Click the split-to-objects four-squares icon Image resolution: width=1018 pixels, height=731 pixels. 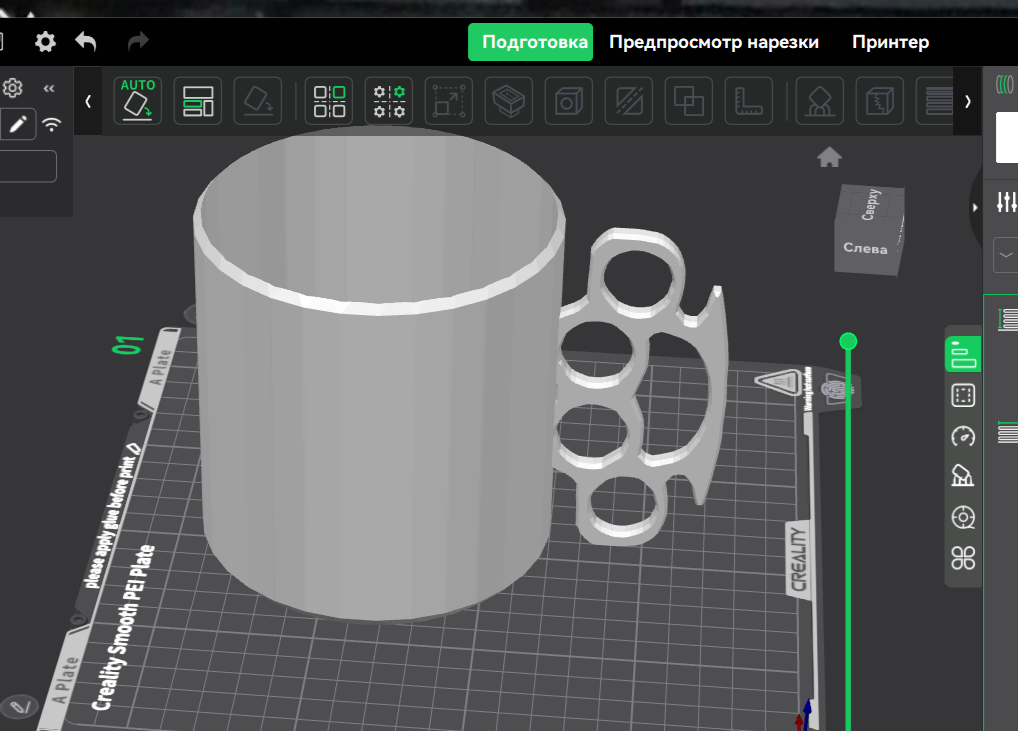pyautogui.click(x=329, y=101)
